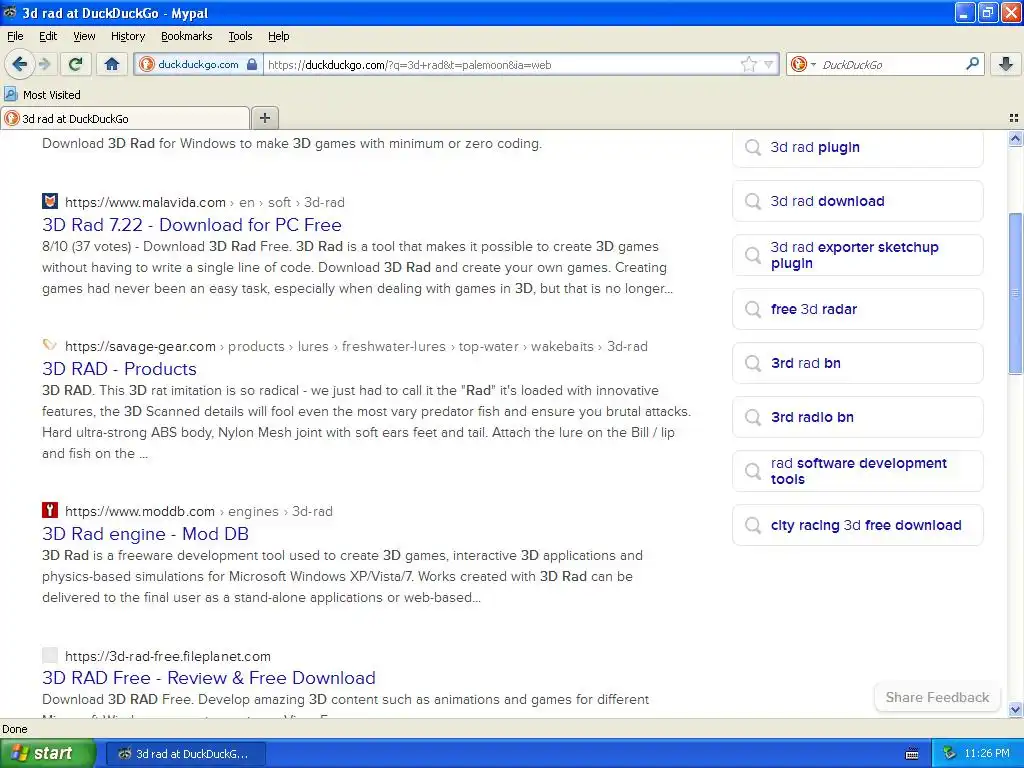Open the History menu
The width and height of the screenshot is (1024, 768).
(x=127, y=36)
